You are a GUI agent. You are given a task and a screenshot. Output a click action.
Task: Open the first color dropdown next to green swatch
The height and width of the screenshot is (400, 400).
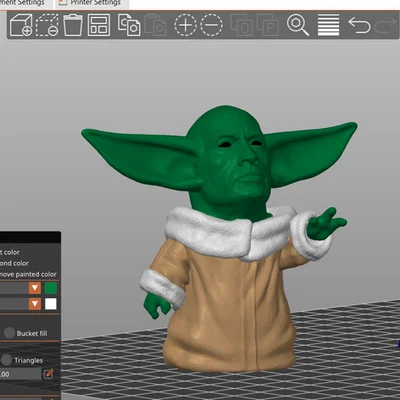point(35,288)
